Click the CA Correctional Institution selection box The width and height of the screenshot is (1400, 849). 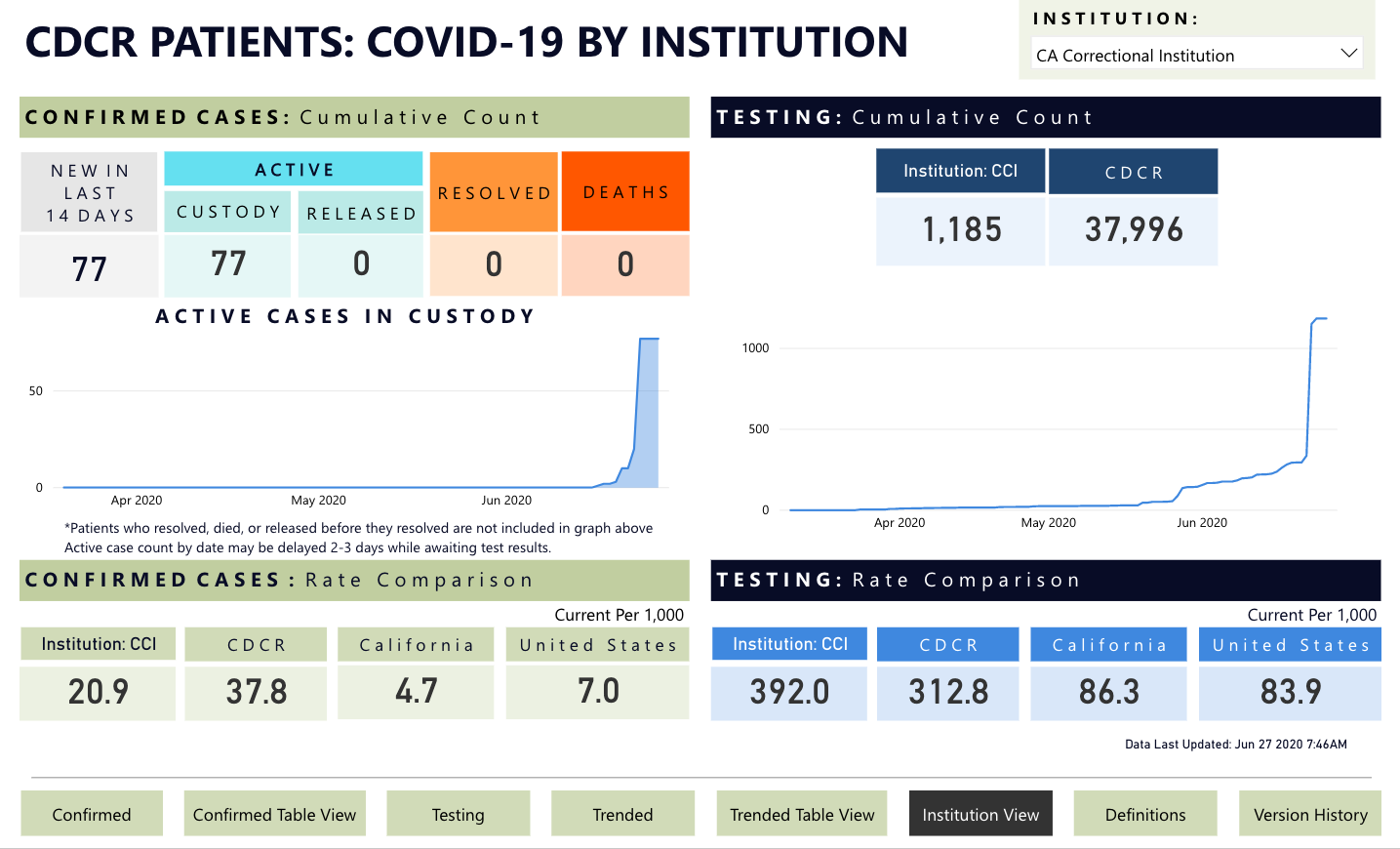(1180, 56)
